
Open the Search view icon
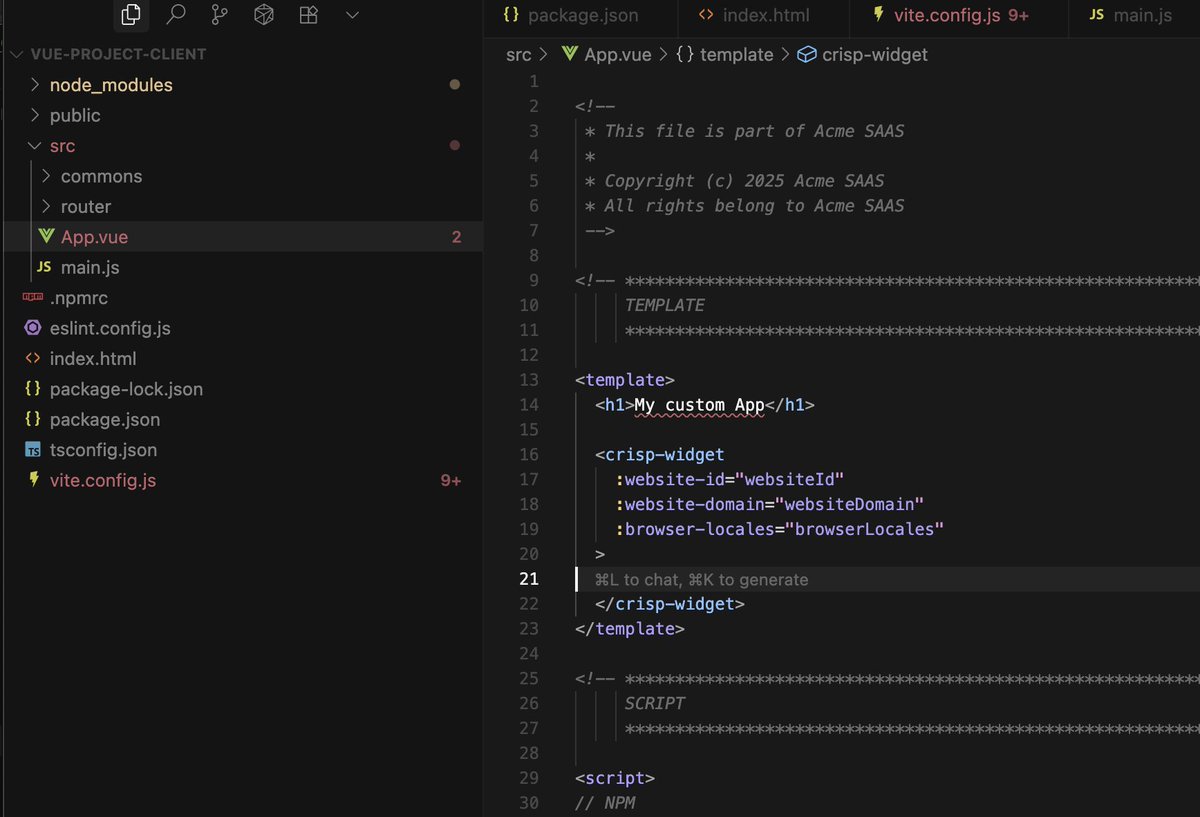[x=175, y=15]
